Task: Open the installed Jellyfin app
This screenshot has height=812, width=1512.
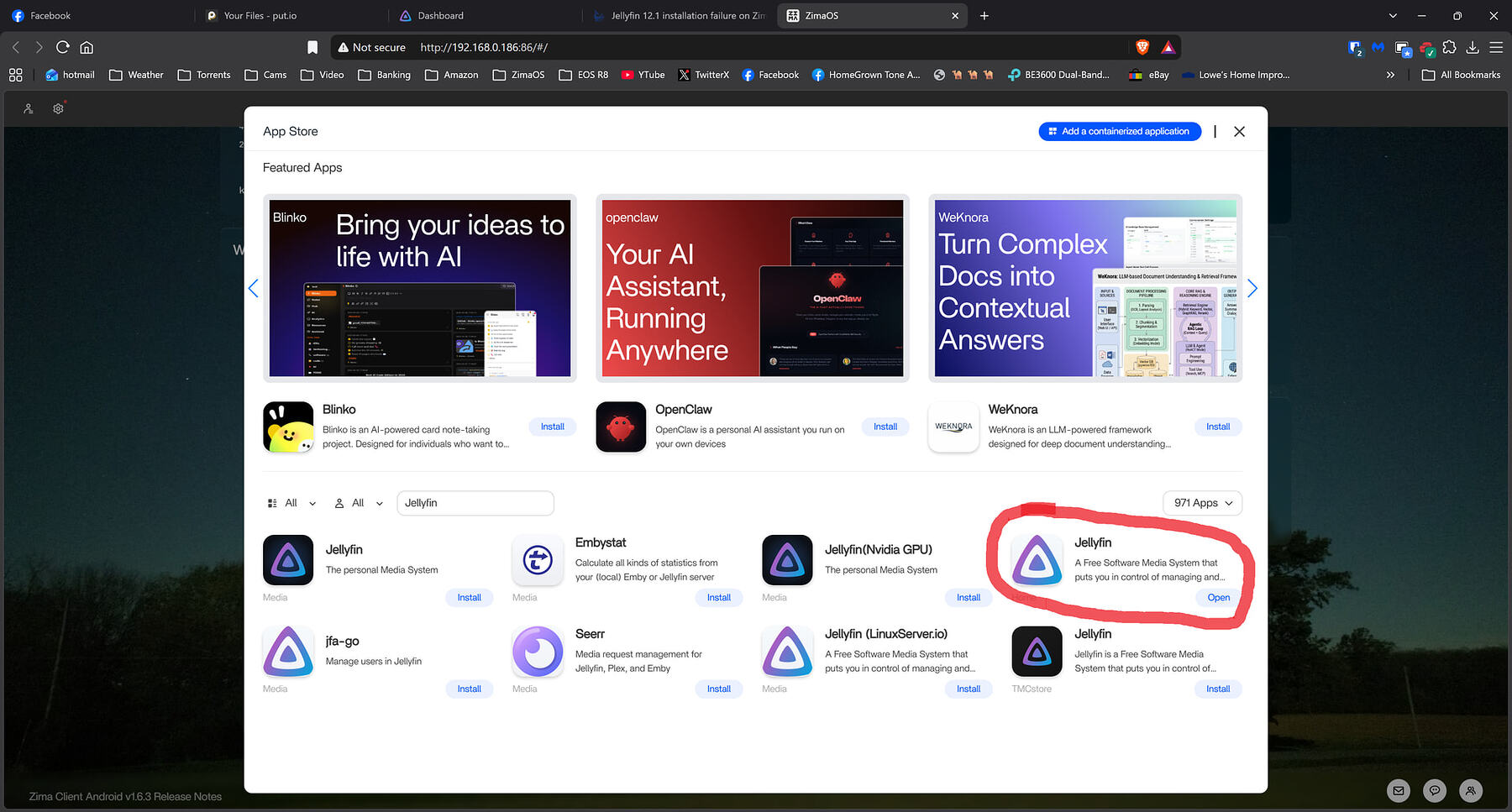Action: click(1218, 598)
